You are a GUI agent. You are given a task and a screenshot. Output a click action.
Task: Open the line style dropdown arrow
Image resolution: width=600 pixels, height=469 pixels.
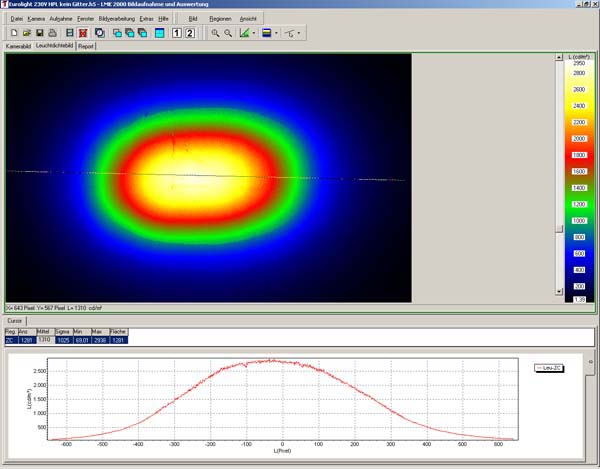pos(299,33)
